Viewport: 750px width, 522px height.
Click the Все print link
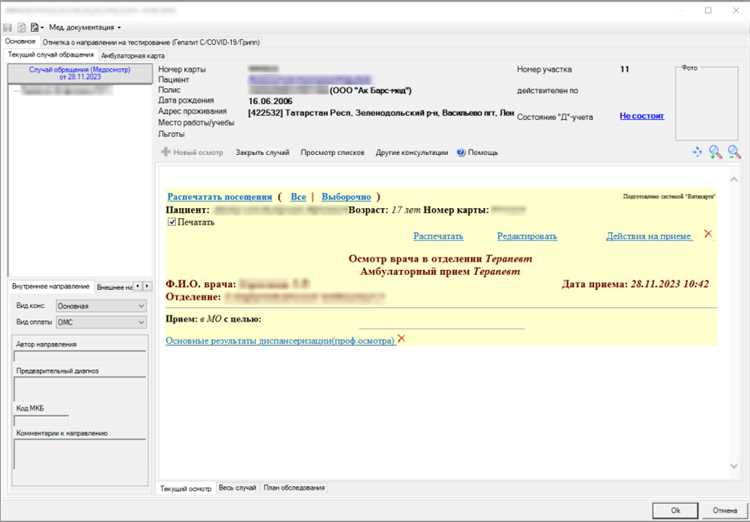pos(298,197)
